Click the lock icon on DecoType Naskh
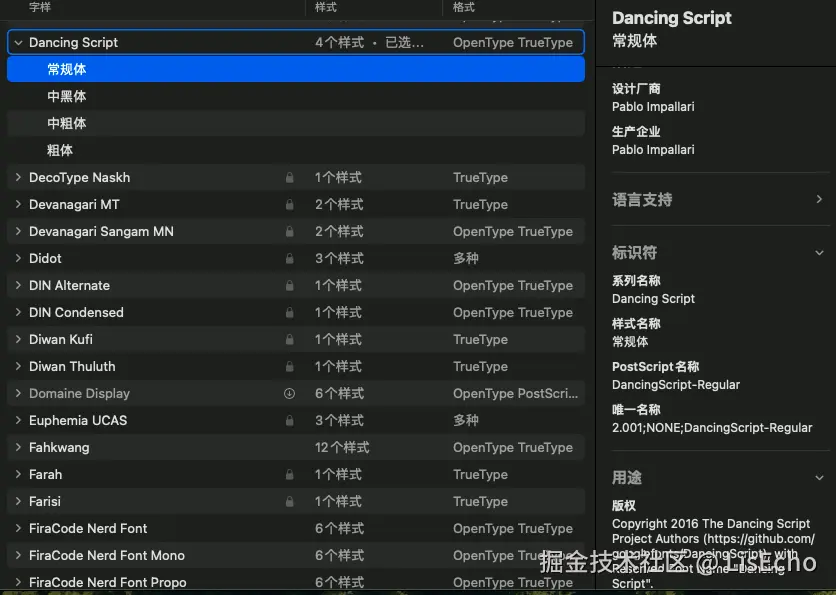Viewport: 836px width, 595px height. point(290,178)
